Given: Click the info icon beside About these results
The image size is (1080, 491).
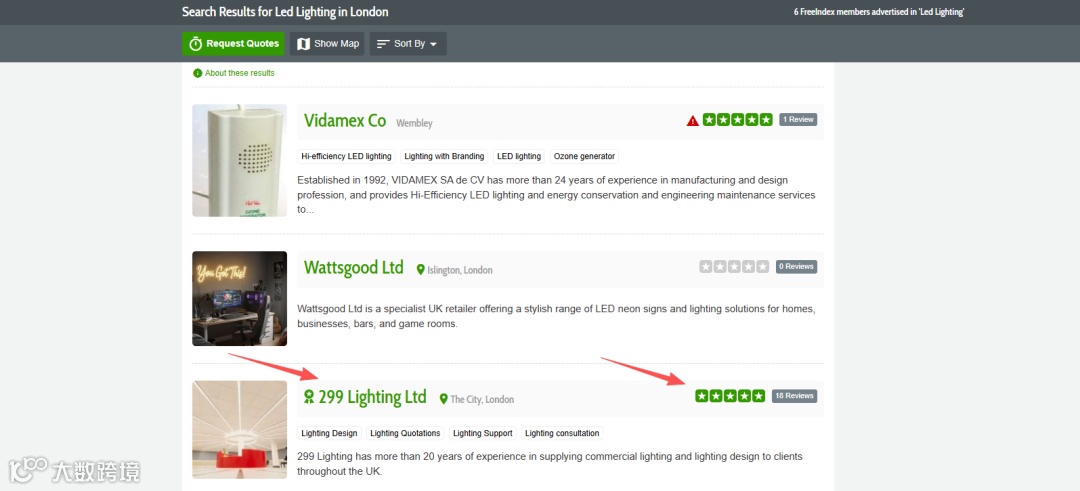Looking at the screenshot, I should (x=198, y=73).
